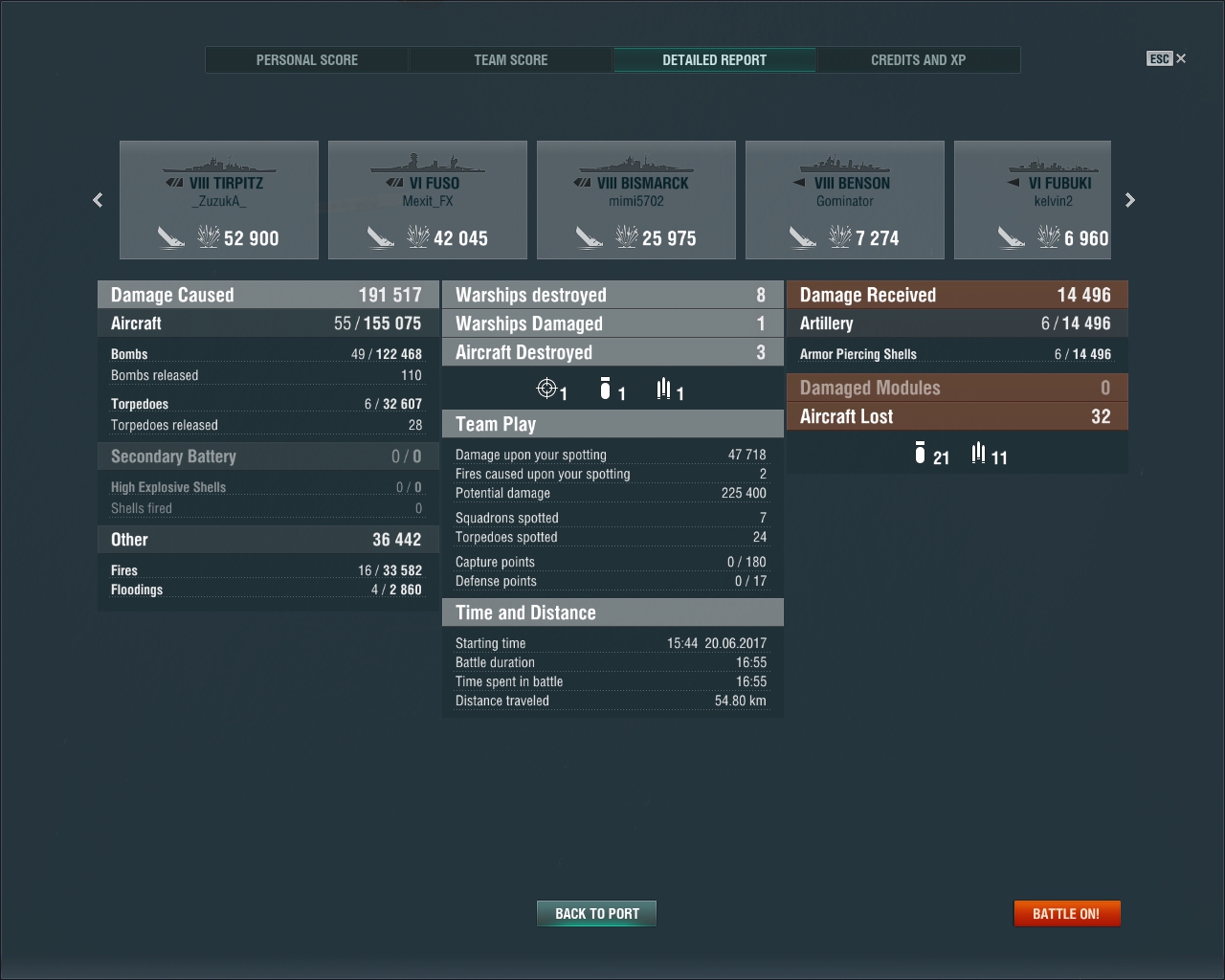
Task: Click the Torpedoes spotted row
Action: (611, 537)
